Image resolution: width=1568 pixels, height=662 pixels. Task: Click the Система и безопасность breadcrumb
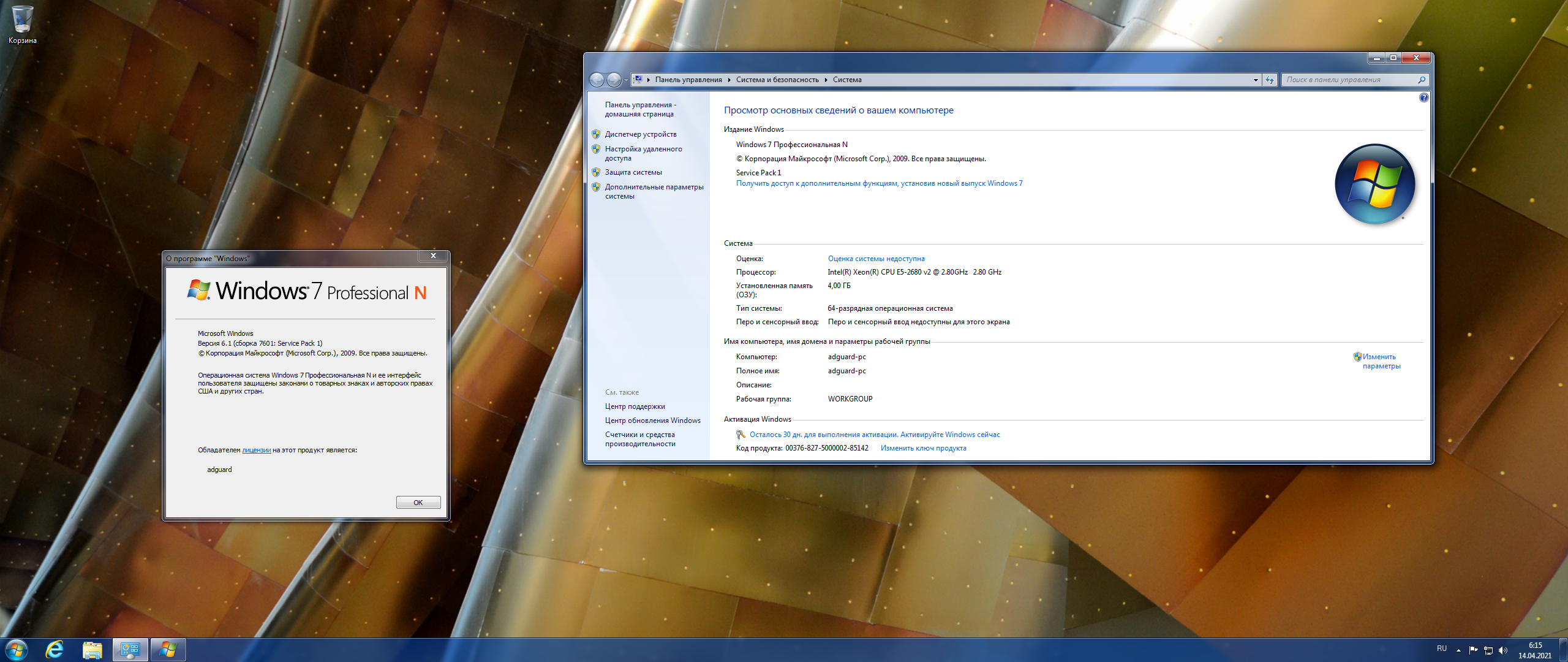pyautogui.click(x=777, y=80)
